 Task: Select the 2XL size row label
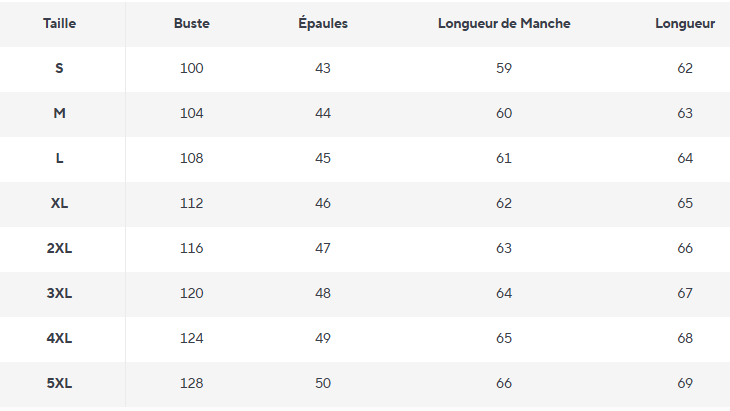pyautogui.click(x=59, y=249)
